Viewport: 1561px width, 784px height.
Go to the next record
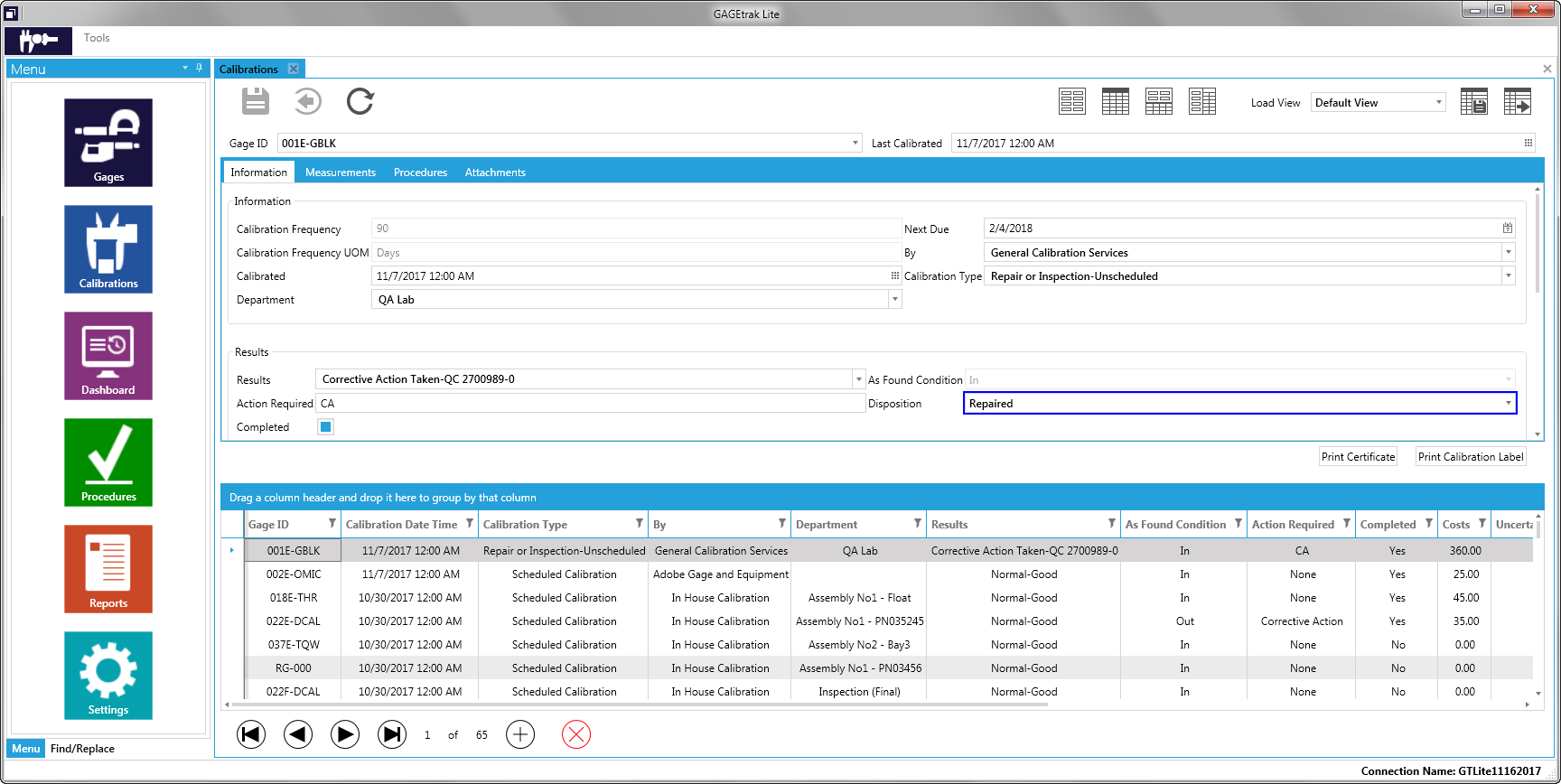[x=345, y=734]
